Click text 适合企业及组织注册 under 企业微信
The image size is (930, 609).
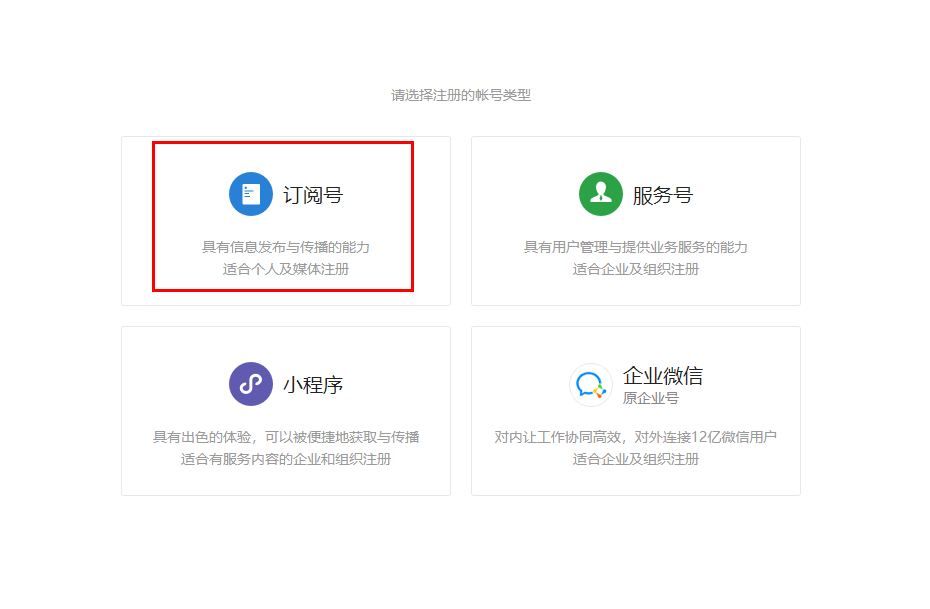point(636,458)
